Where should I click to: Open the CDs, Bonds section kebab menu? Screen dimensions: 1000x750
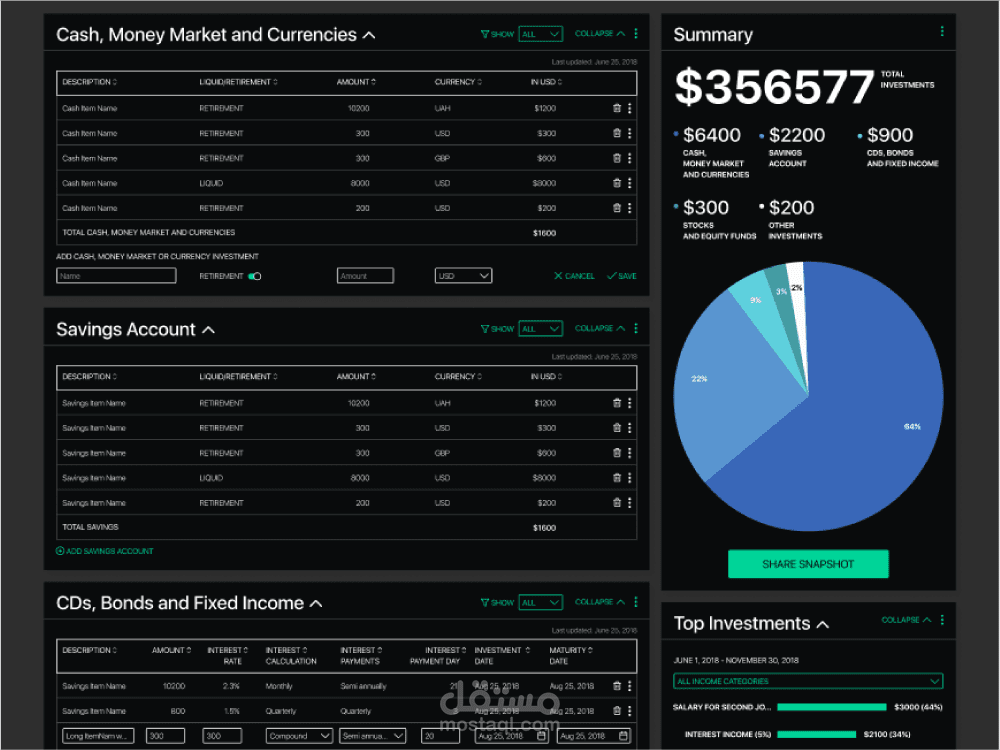[636, 601]
